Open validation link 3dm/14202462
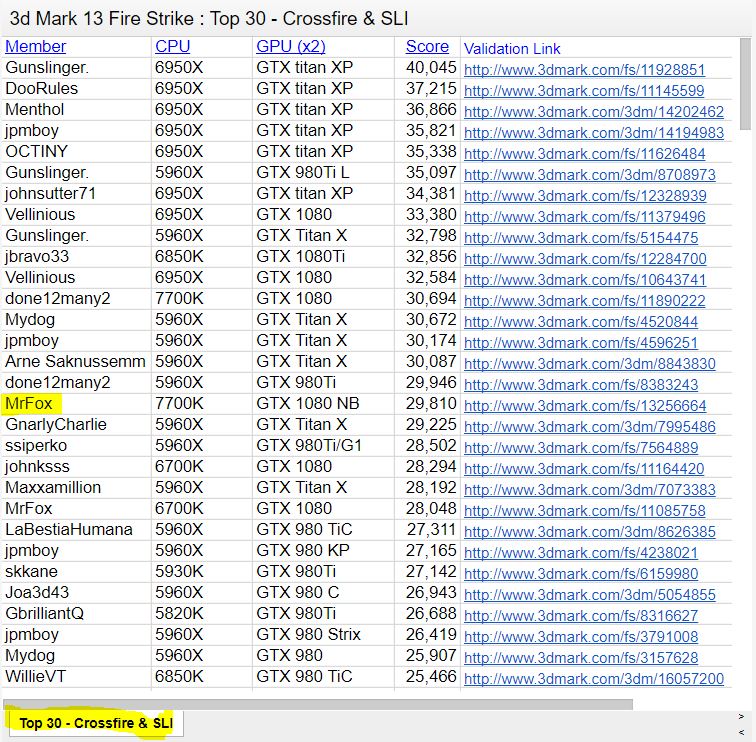This screenshot has width=756, height=742. (594, 112)
